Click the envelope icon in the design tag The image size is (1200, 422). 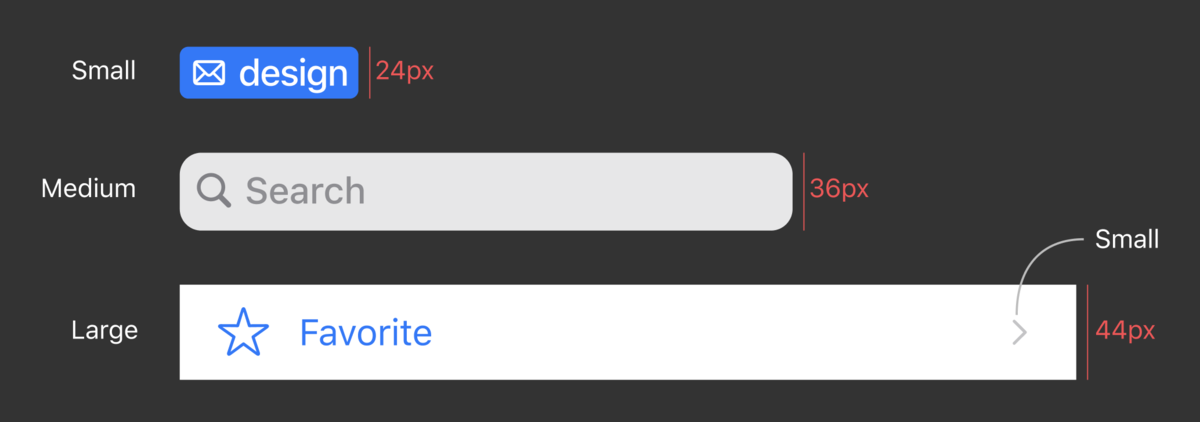[209, 73]
